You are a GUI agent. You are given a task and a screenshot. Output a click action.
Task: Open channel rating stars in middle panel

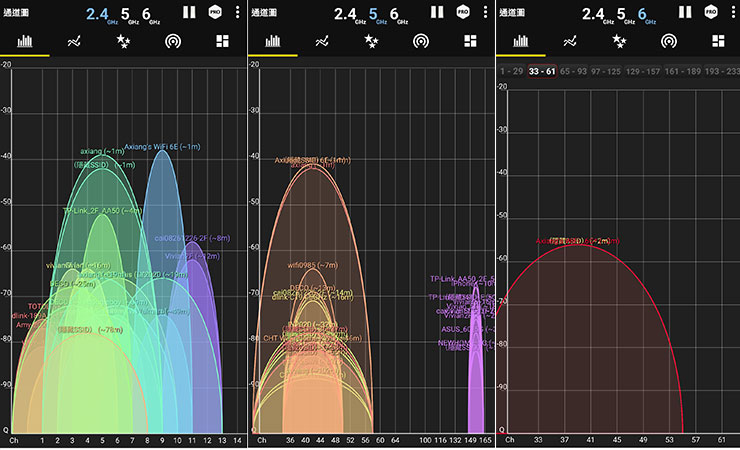[371, 42]
